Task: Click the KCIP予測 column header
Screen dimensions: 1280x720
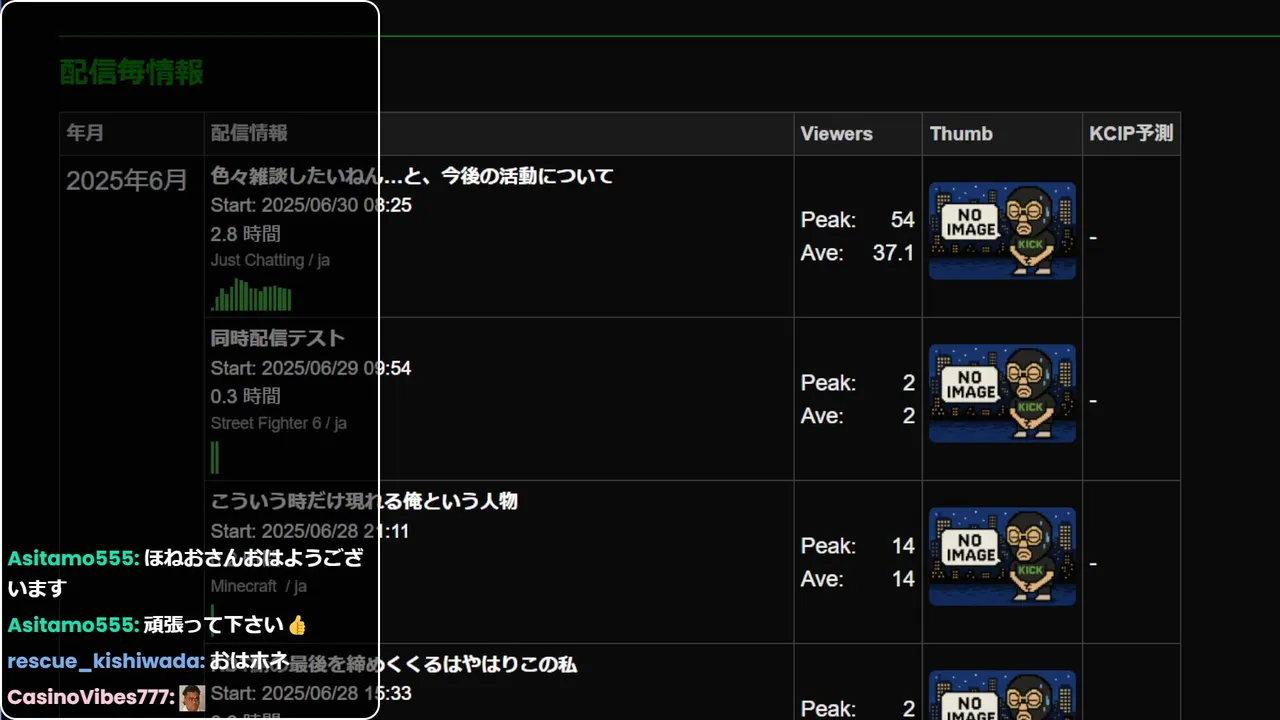Action: pyautogui.click(x=1130, y=133)
